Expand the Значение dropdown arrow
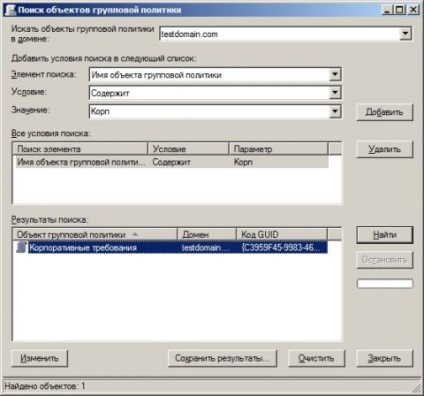Image resolution: width=424 pixels, height=396 pixels. tap(335, 111)
